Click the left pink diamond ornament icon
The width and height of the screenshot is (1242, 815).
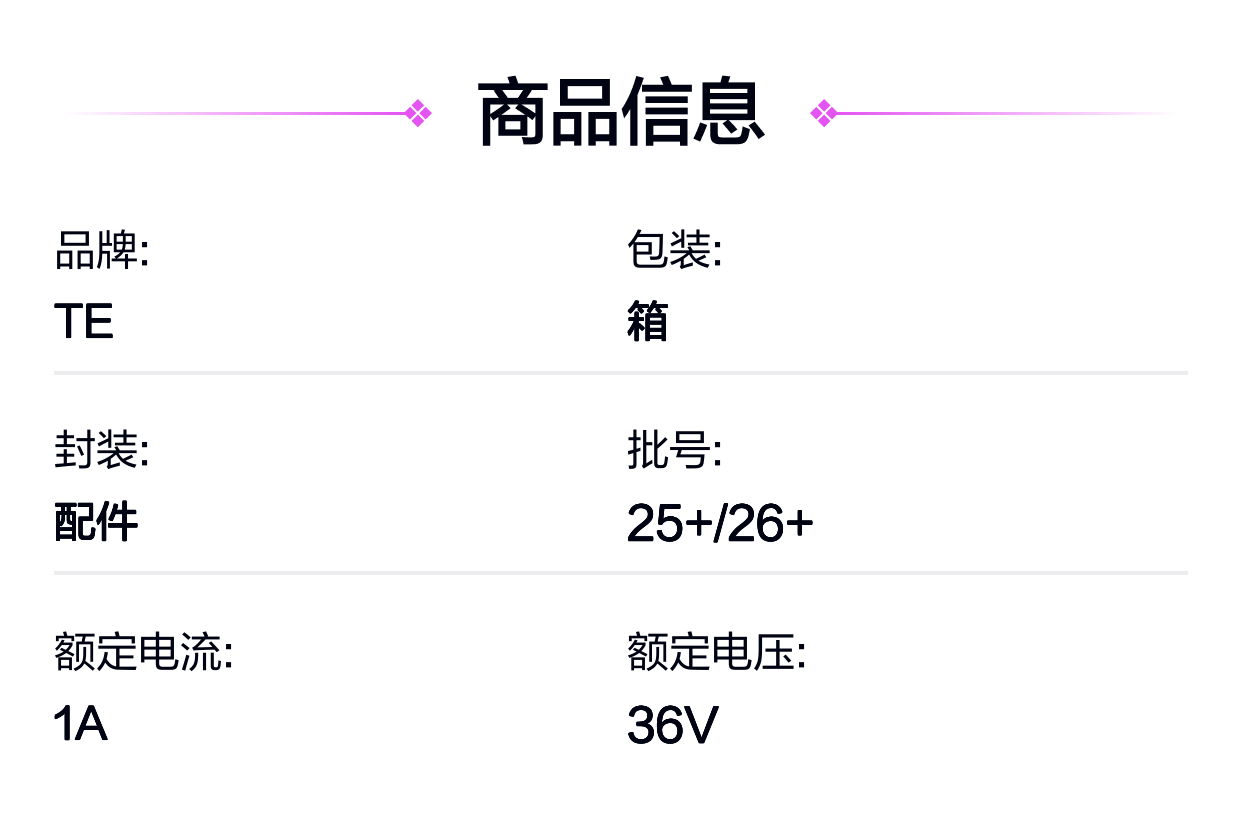(418, 113)
